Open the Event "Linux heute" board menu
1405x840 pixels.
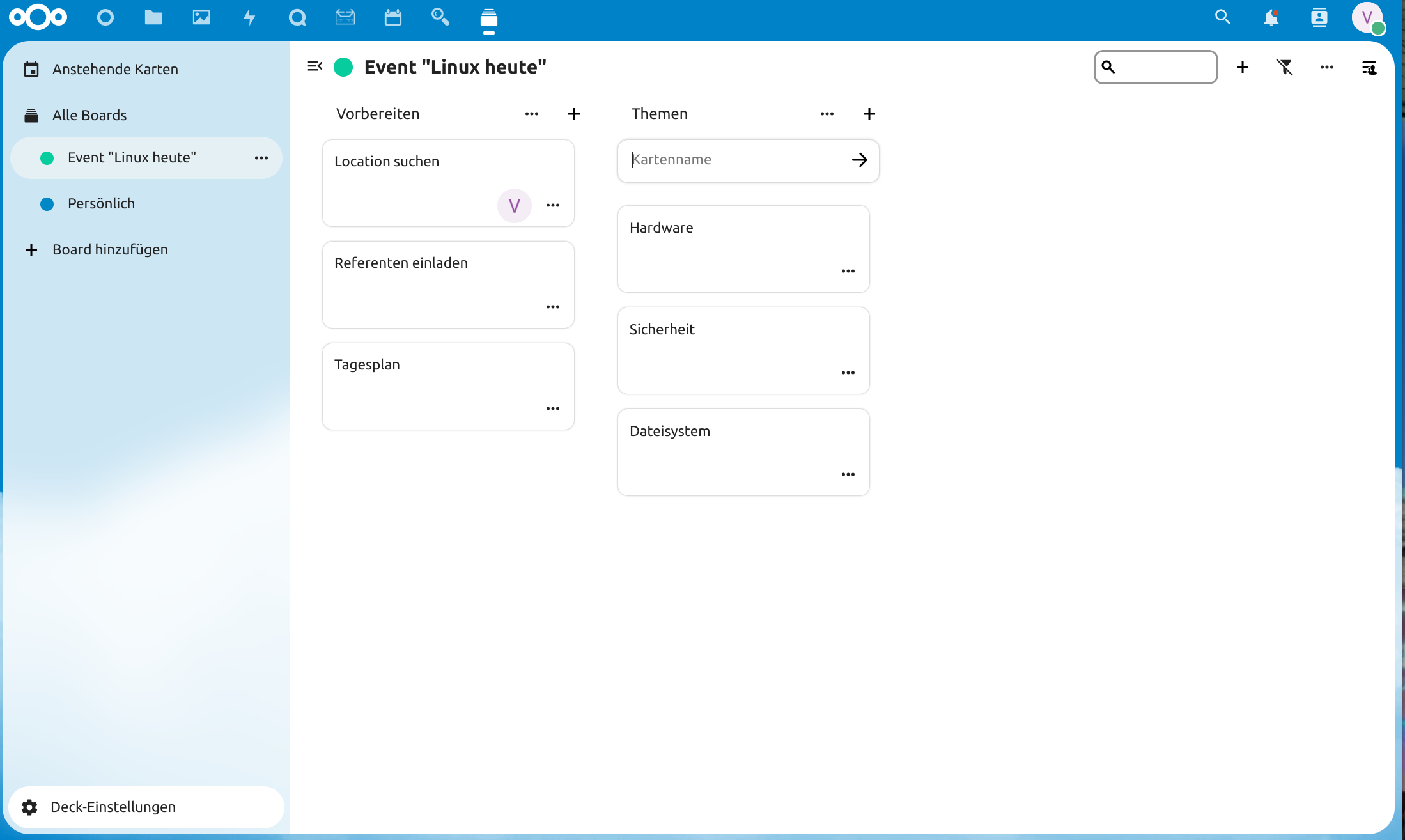pyautogui.click(x=261, y=158)
